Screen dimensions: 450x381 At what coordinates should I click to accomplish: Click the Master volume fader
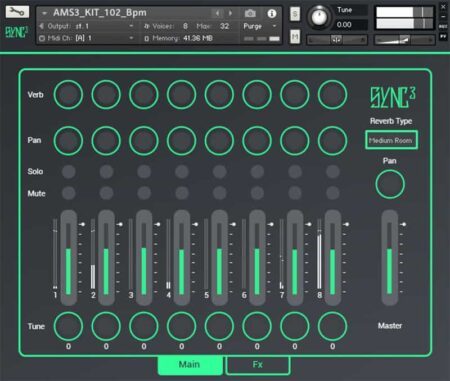[390, 258]
